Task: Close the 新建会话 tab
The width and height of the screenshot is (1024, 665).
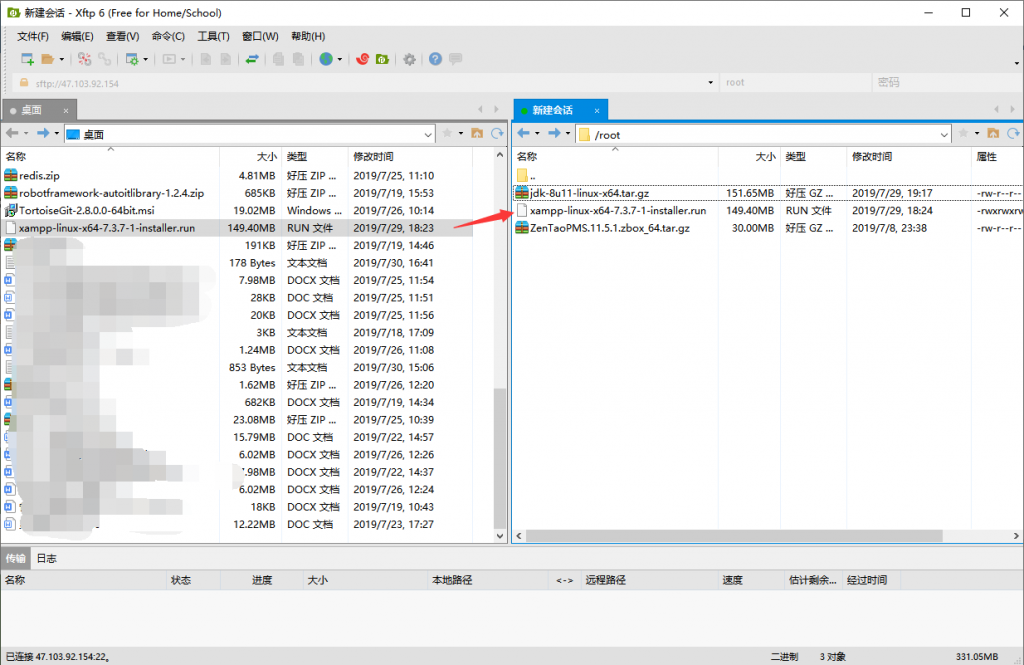Action: pyautogui.click(x=597, y=111)
